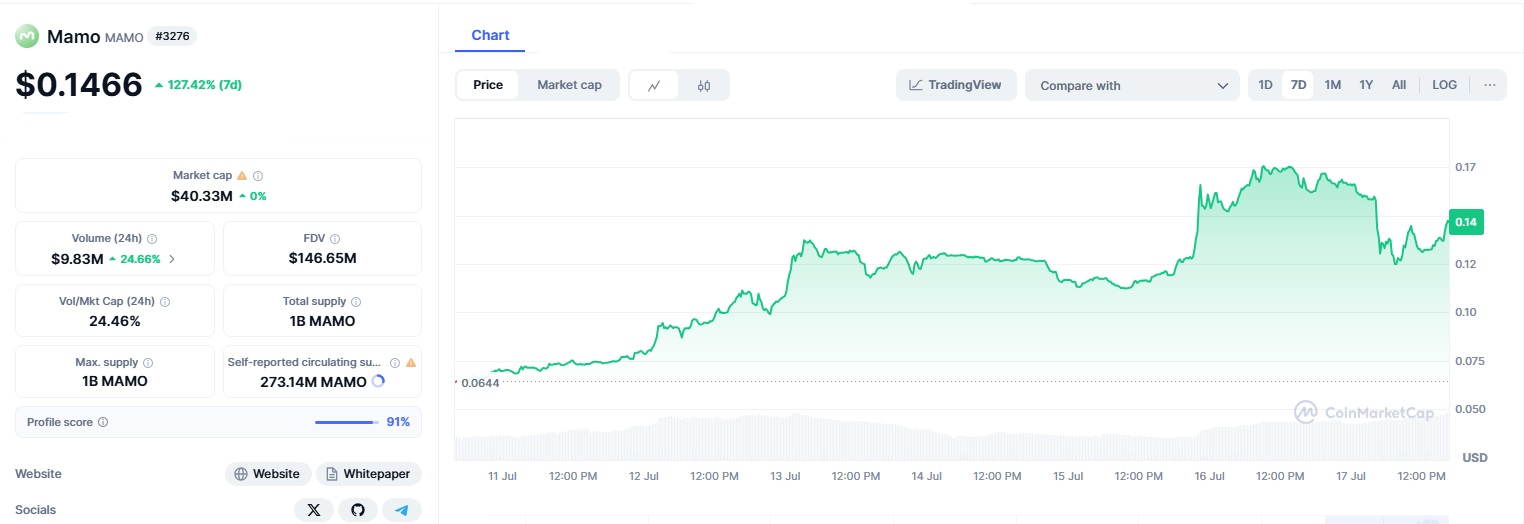Open the GitHub social link
The height and width of the screenshot is (524, 1524).
point(358,510)
